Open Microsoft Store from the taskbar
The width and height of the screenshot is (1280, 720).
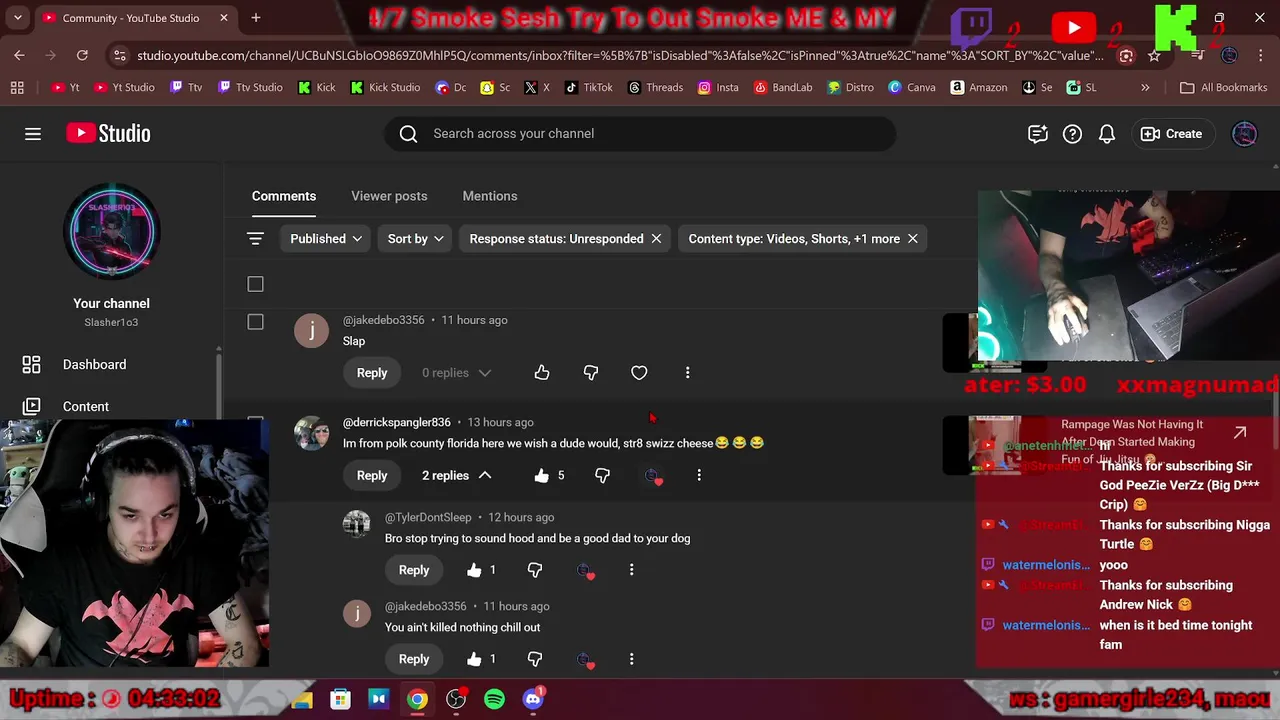pyautogui.click(x=340, y=700)
